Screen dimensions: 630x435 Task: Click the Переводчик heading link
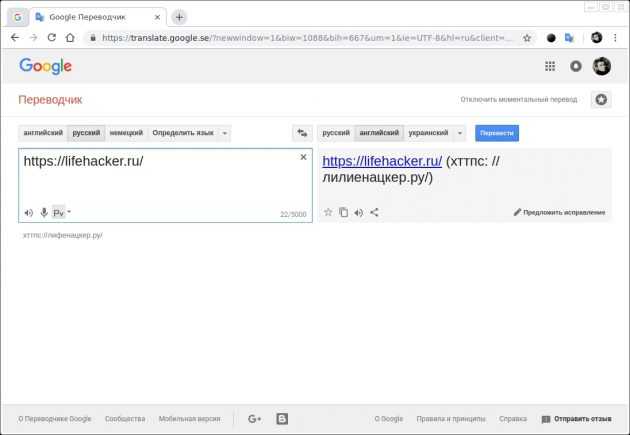click(x=50, y=100)
